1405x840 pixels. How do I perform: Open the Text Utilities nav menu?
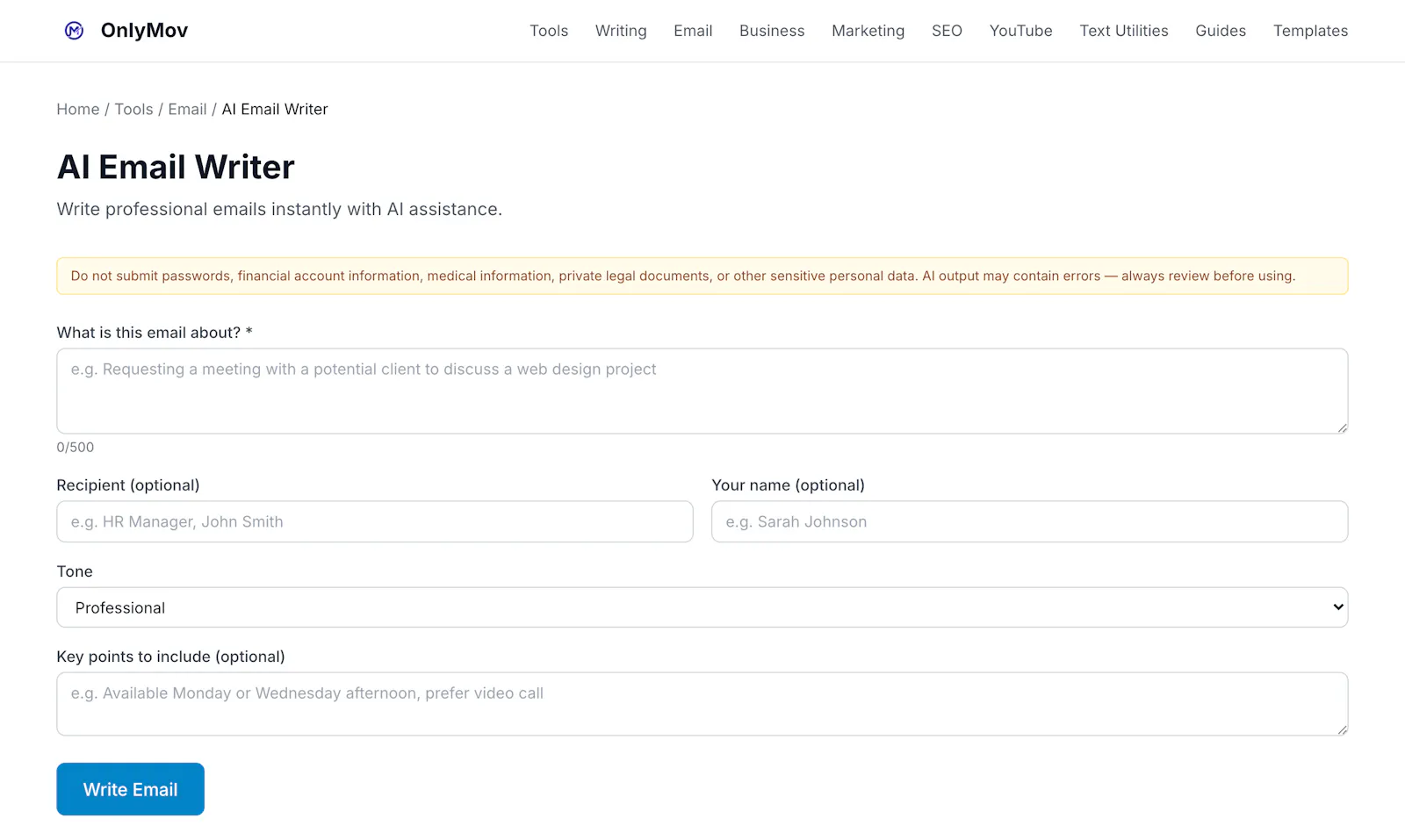tap(1124, 31)
